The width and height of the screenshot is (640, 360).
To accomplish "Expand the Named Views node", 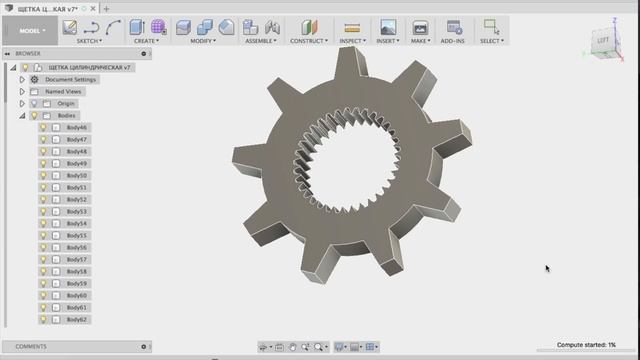I will point(22,91).
